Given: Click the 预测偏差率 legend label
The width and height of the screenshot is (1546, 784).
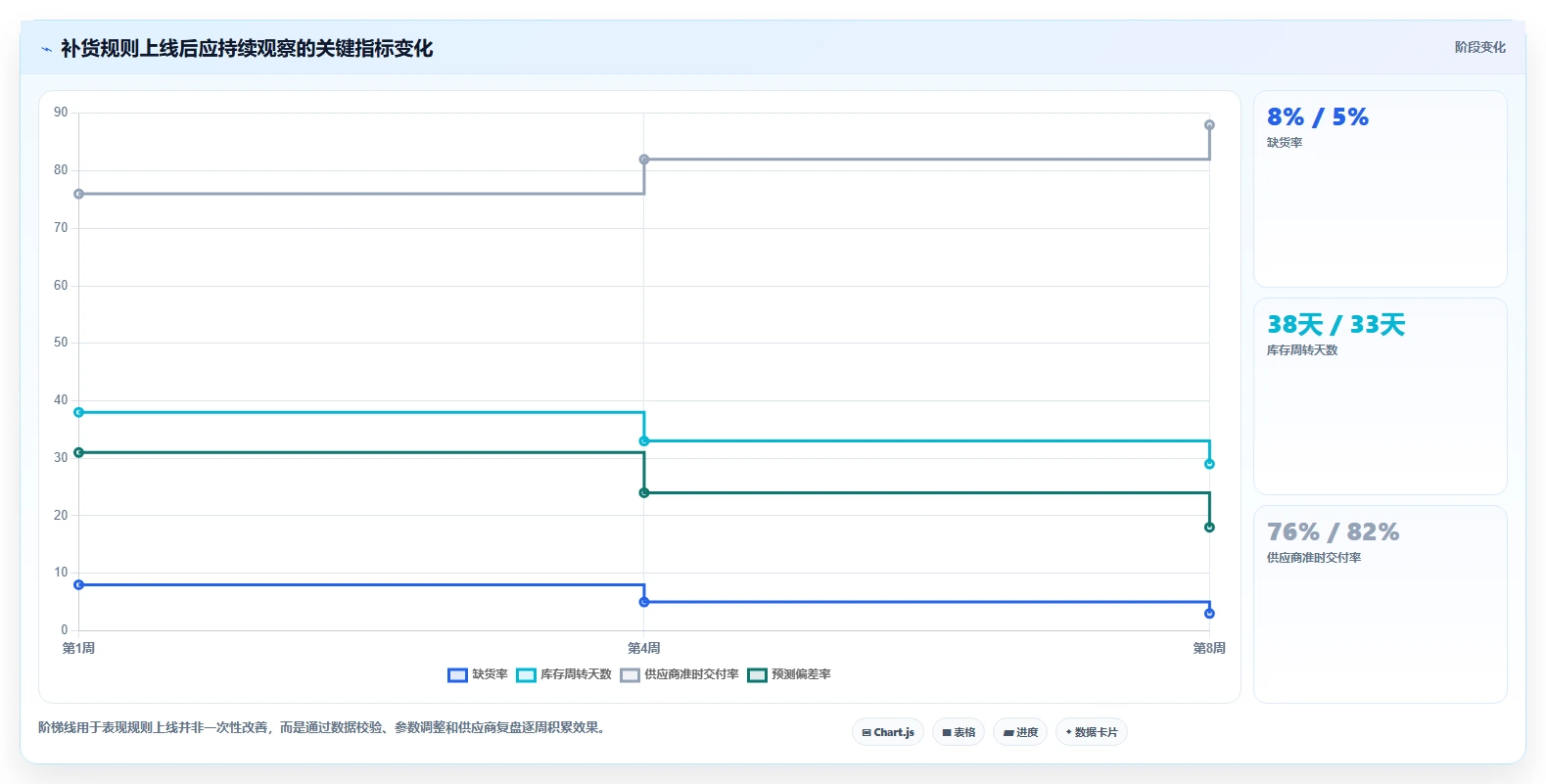Looking at the screenshot, I should coord(801,674).
